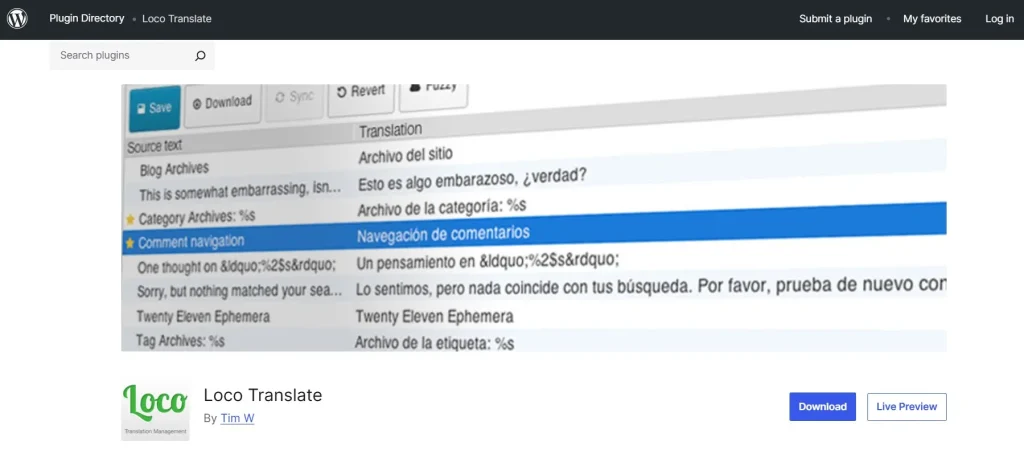Click the blue Download button
Viewport: 1024px width, 462px height.
point(822,406)
